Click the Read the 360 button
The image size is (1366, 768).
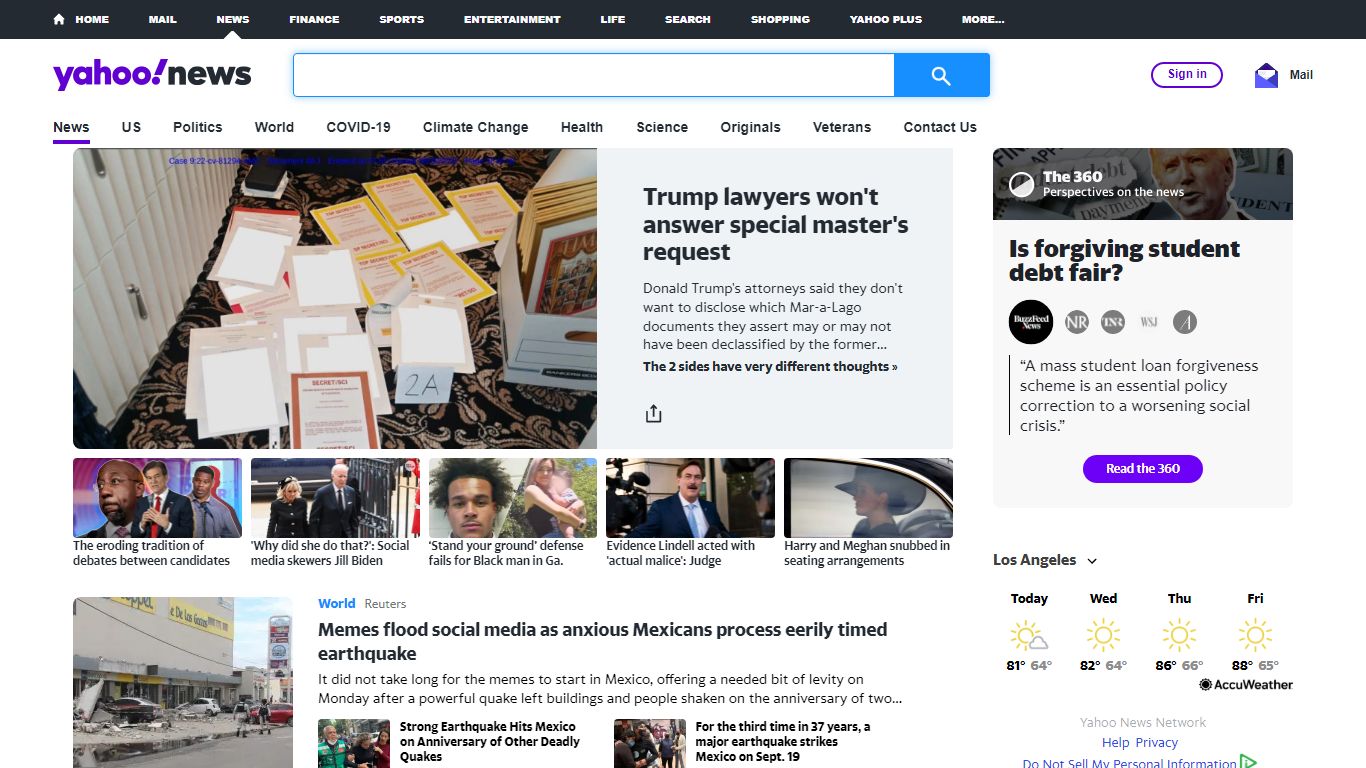point(1143,469)
